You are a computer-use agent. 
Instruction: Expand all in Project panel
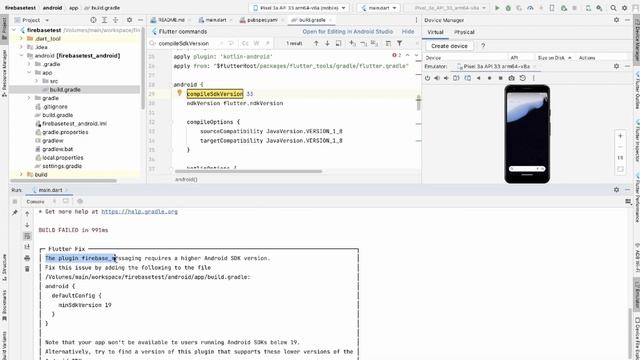click(104, 20)
